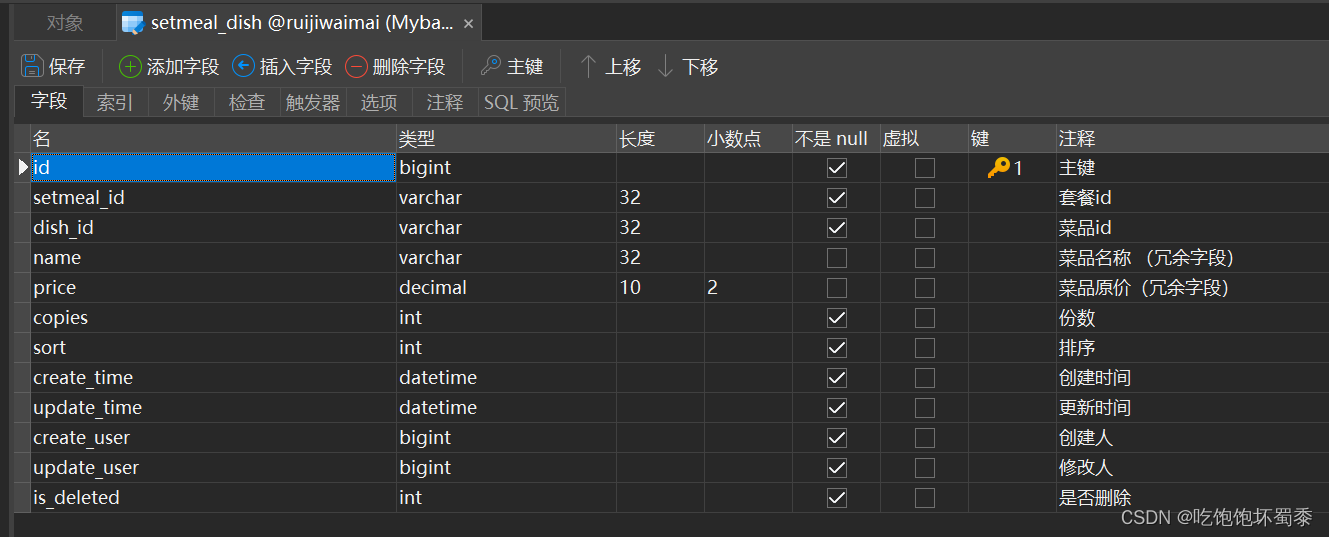Screen dimensions: 1329x537
Task: Click the 注释 (Comment) column header
Action: [x=1192, y=139]
